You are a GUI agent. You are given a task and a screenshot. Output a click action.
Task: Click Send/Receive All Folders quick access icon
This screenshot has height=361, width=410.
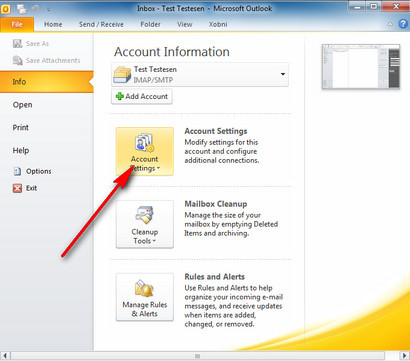tap(22, 8)
